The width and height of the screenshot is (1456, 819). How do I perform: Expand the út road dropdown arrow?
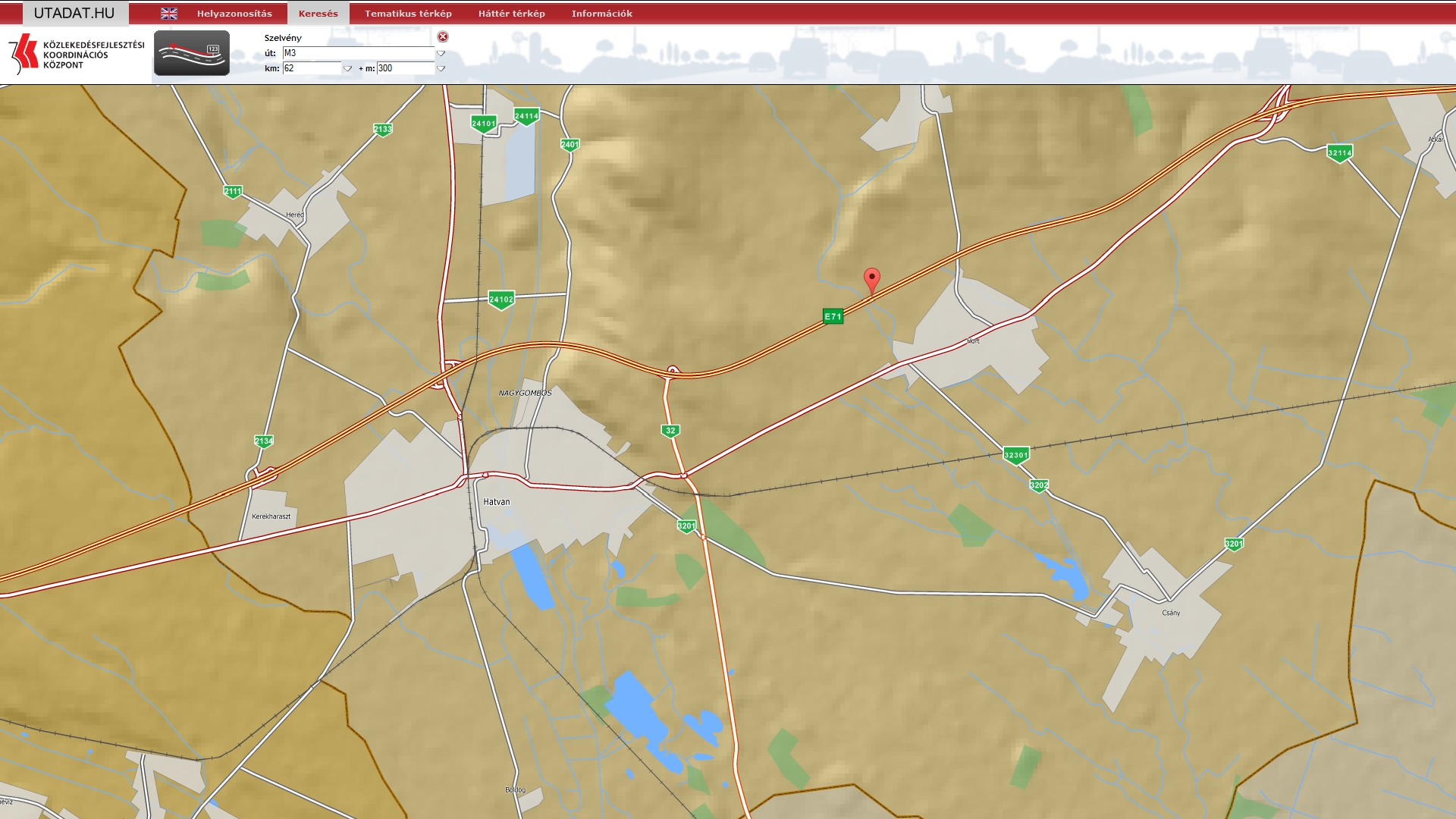point(441,53)
